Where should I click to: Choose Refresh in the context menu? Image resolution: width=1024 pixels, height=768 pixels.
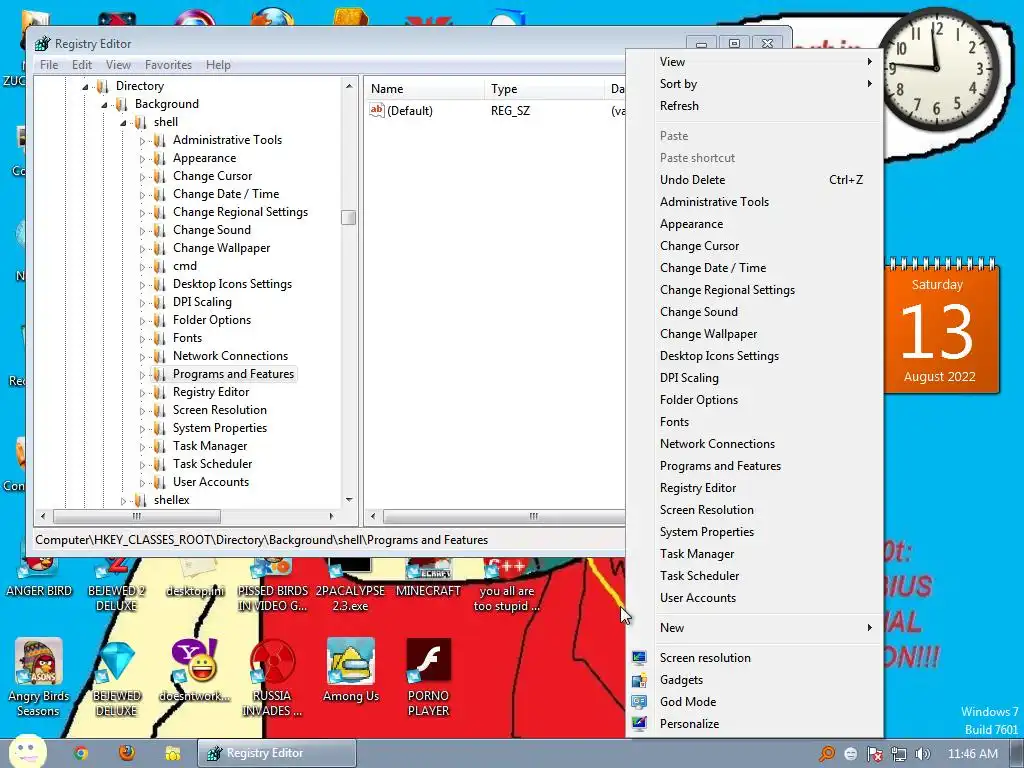click(x=754, y=106)
